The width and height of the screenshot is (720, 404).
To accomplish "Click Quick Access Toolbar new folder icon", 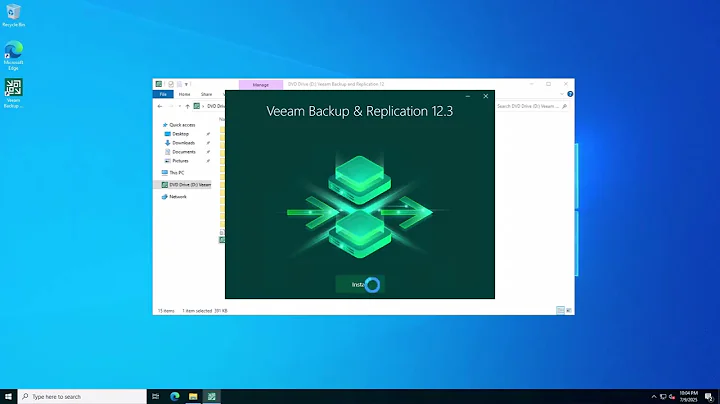I will 179,84.
